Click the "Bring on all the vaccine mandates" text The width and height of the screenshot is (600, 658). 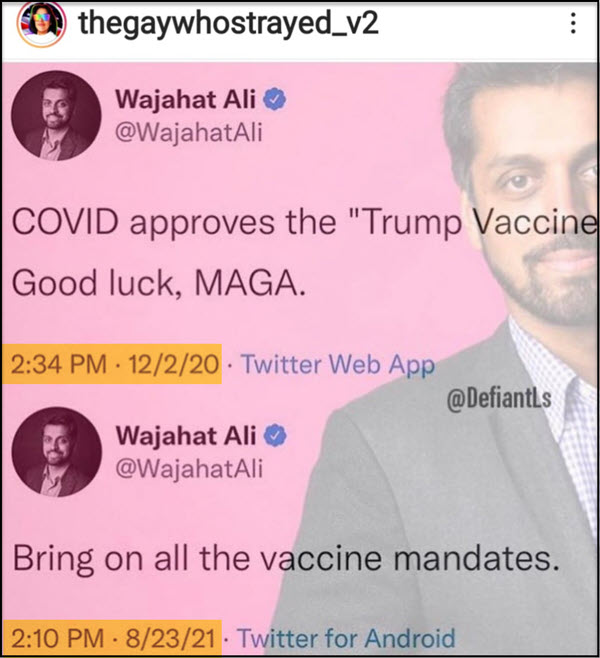pos(286,558)
